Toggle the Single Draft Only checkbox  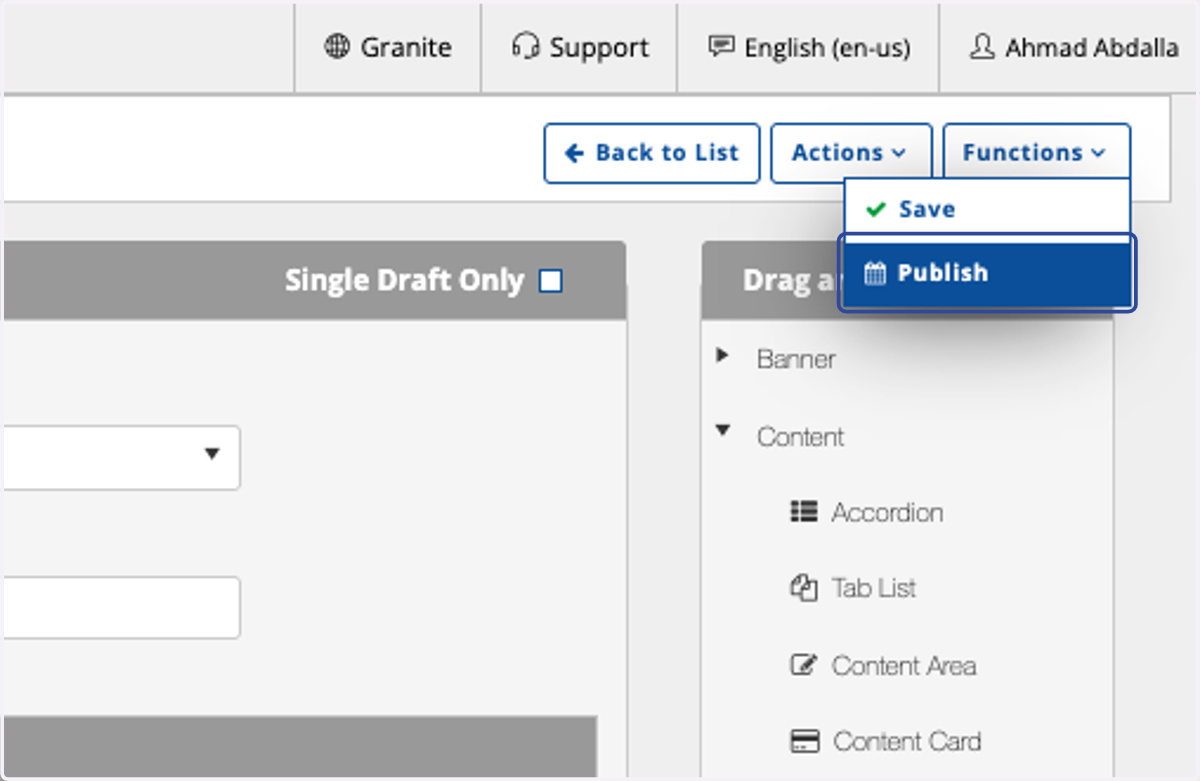click(x=551, y=282)
